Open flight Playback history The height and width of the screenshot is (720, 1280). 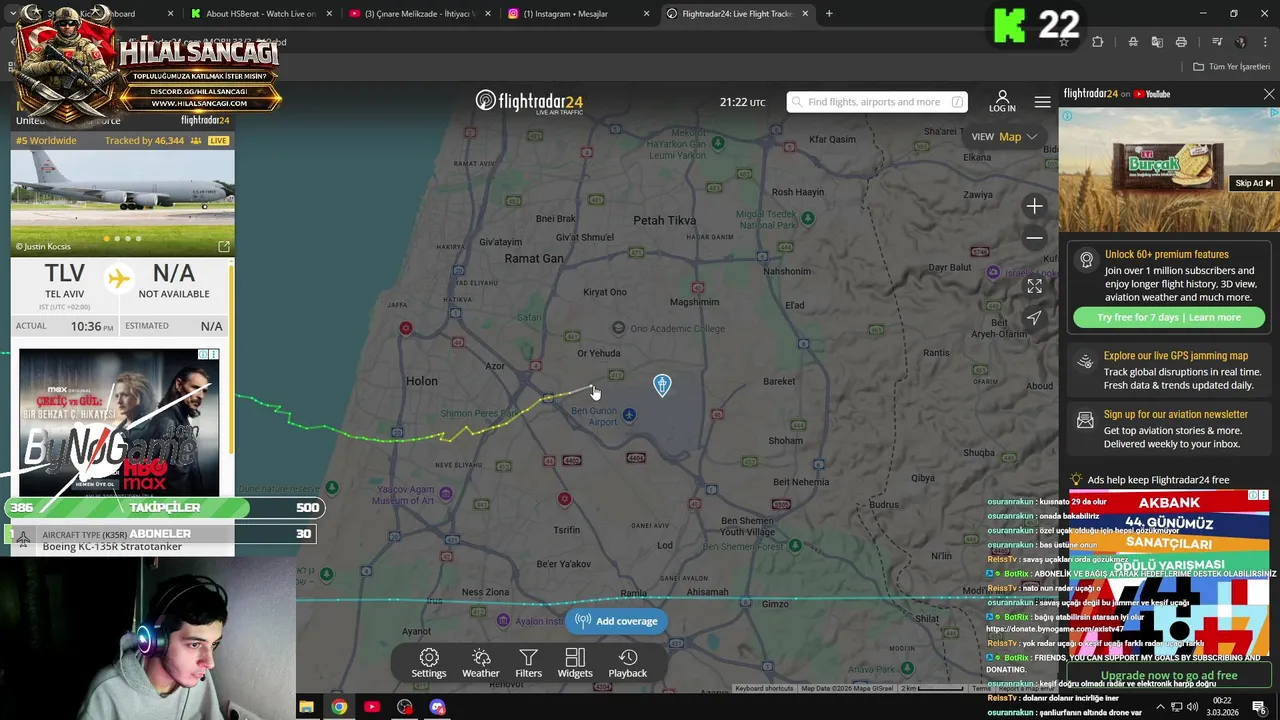tap(627, 663)
